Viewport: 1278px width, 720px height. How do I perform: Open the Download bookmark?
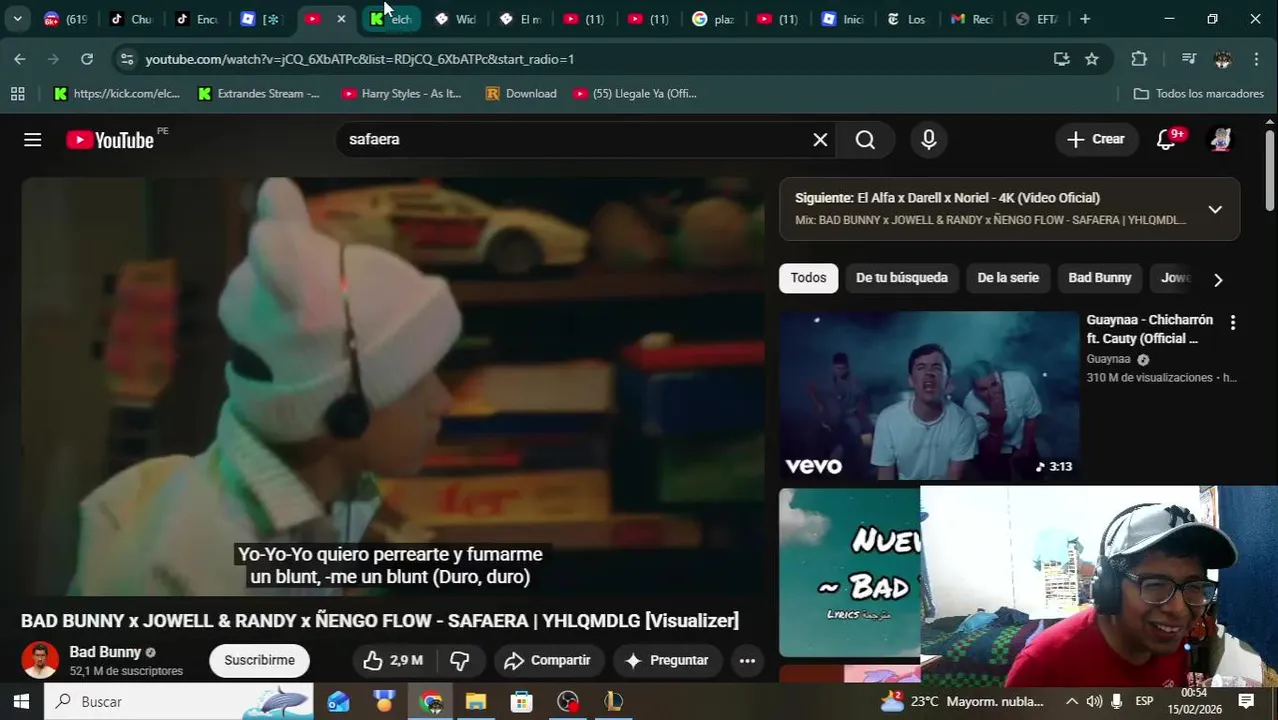tap(521, 93)
